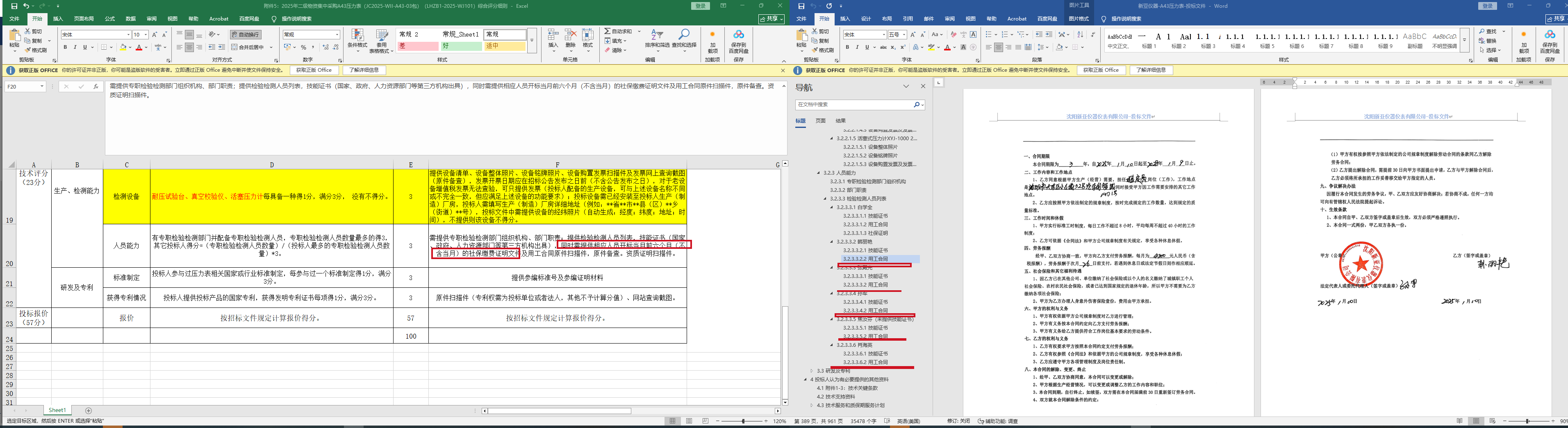1568x428 pixels.
Task: Select the 好 cell style in Excel
Action: pos(461,46)
